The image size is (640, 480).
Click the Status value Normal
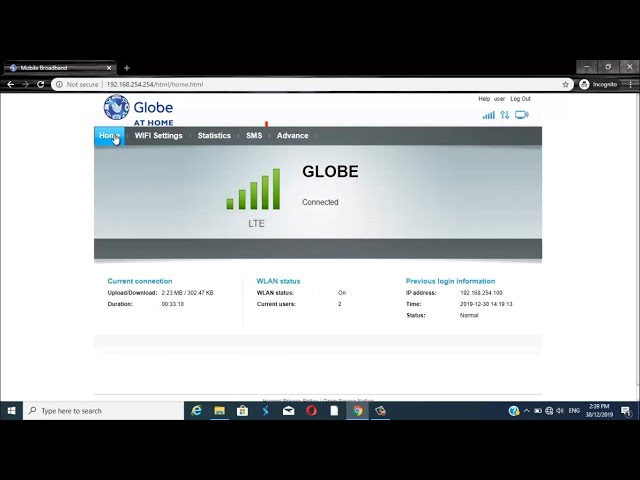pyautogui.click(x=469, y=316)
